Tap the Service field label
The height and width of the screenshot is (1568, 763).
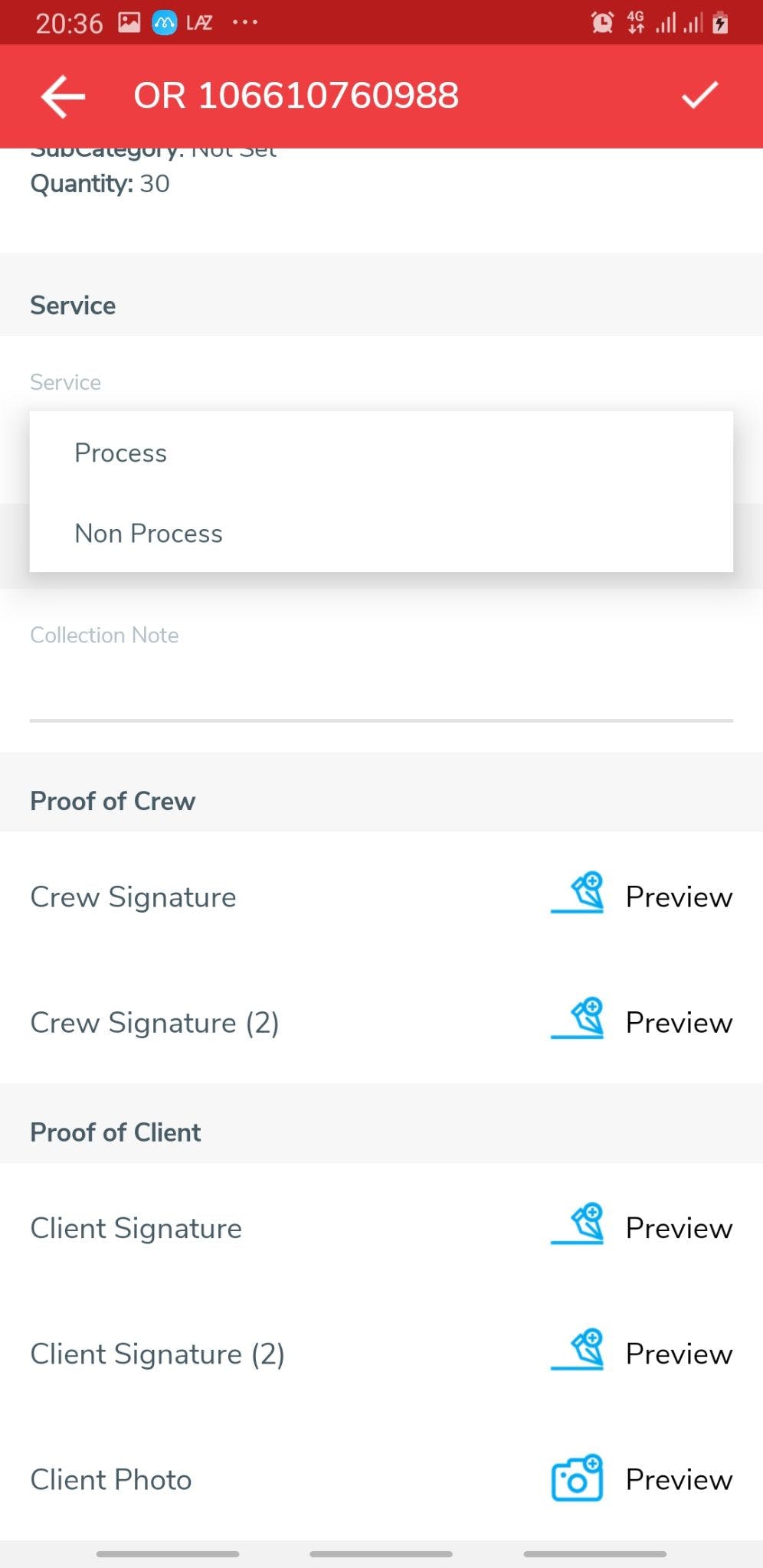(66, 382)
